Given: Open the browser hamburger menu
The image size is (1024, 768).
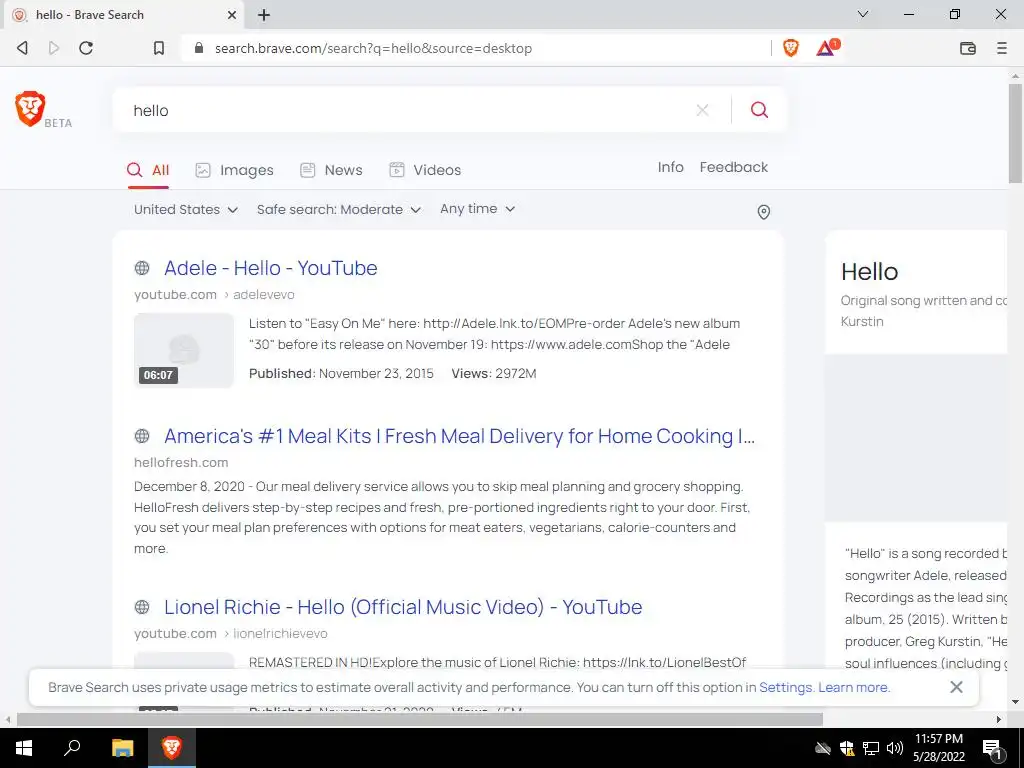Looking at the screenshot, I should tap(1002, 48).
